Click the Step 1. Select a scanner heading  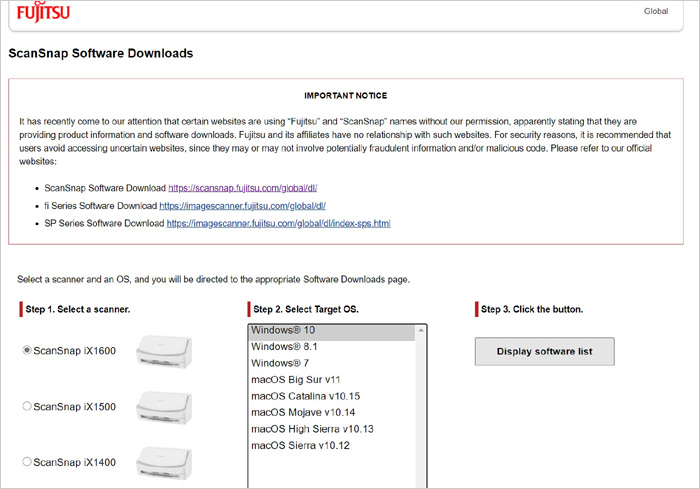tap(78, 309)
